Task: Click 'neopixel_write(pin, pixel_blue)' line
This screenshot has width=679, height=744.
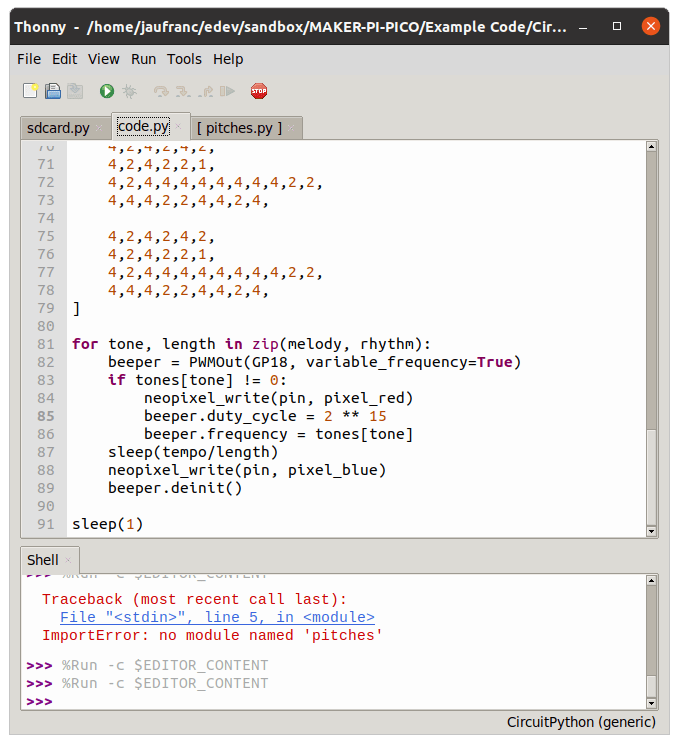Action: tap(247, 470)
